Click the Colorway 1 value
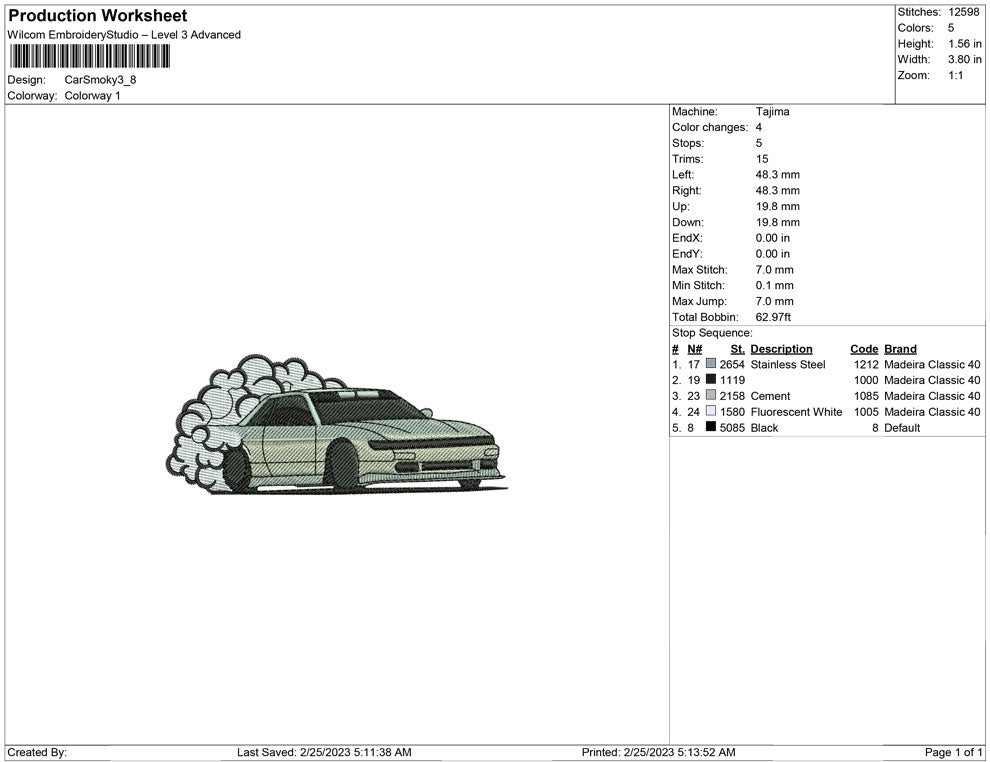Image resolution: width=990 pixels, height=762 pixels. (92, 96)
